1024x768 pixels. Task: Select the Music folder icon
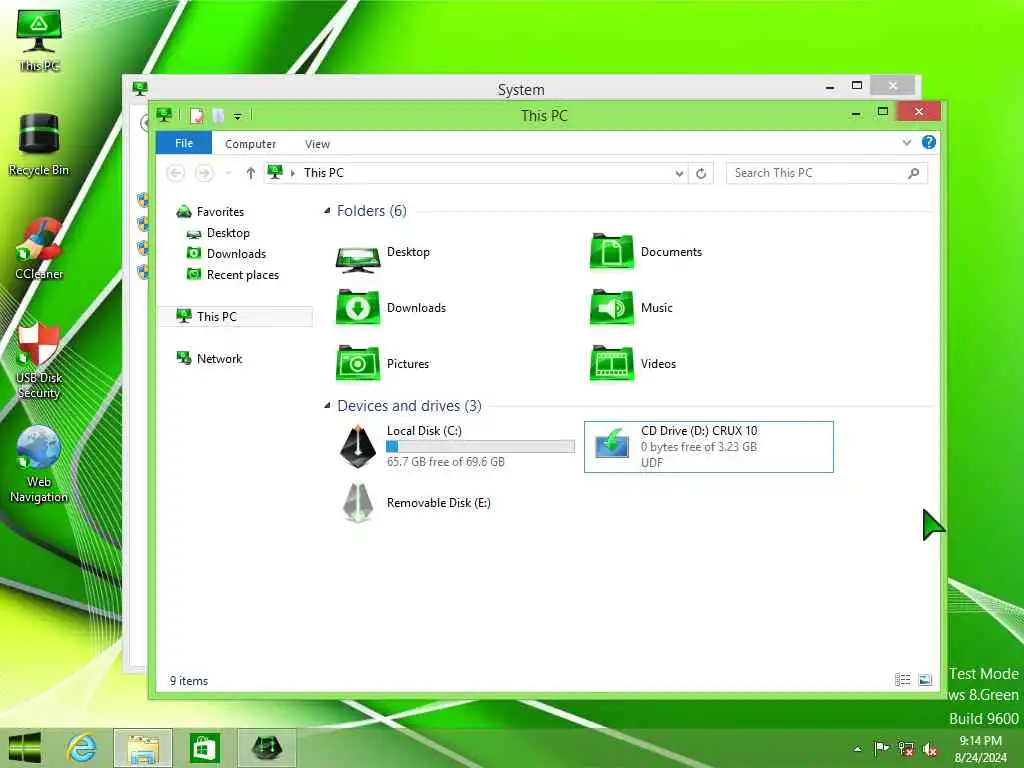coord(612,308)
